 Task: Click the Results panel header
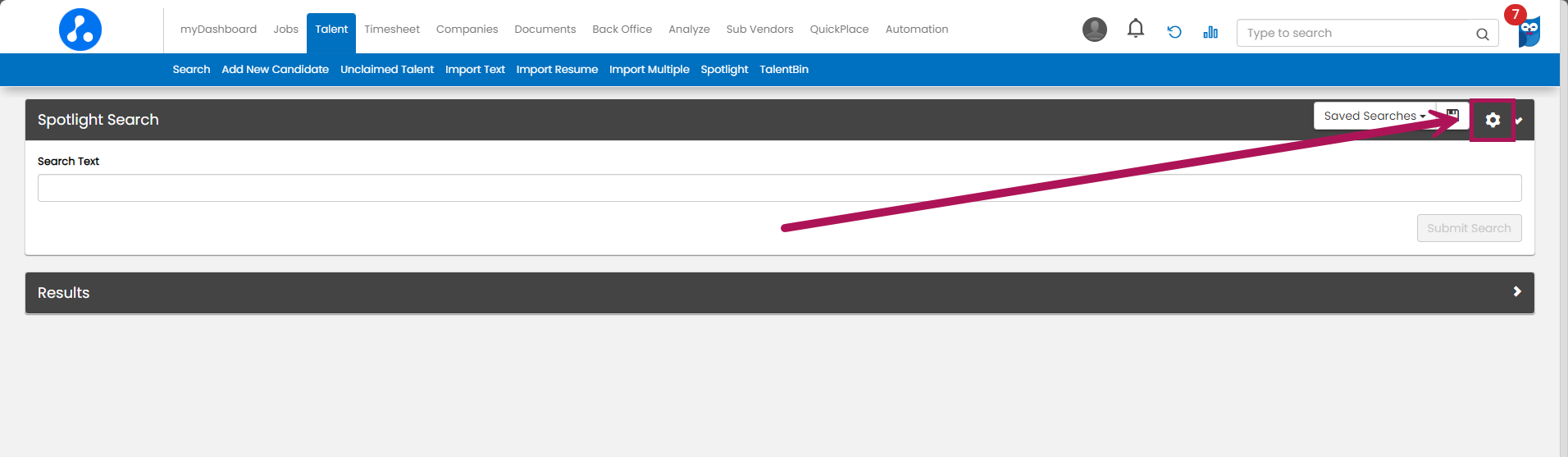tap(779, 293)
